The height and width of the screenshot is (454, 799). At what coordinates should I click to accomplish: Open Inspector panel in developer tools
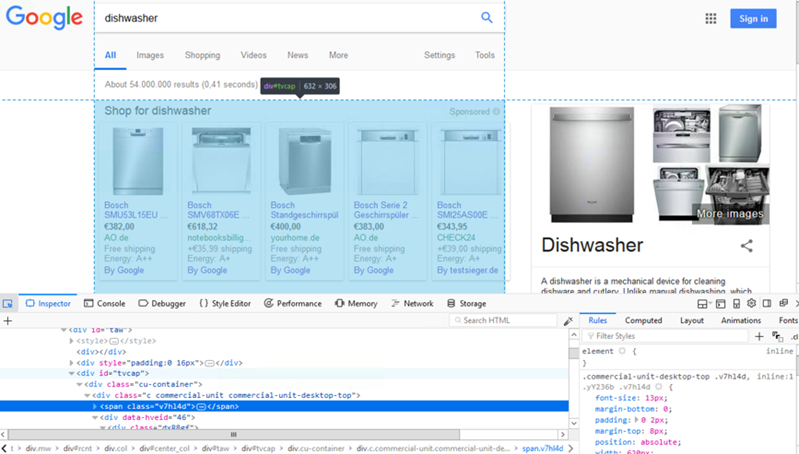coord(48,304)
